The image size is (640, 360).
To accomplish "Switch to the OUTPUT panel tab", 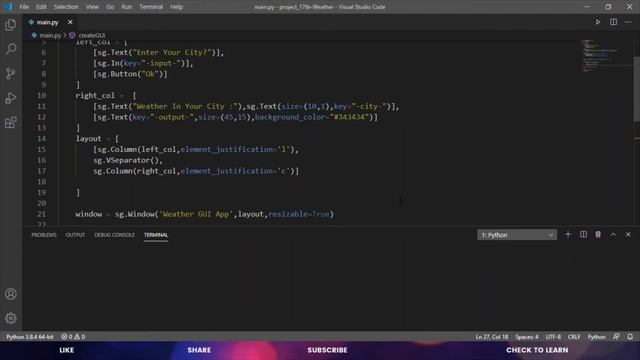I will 76,235.
